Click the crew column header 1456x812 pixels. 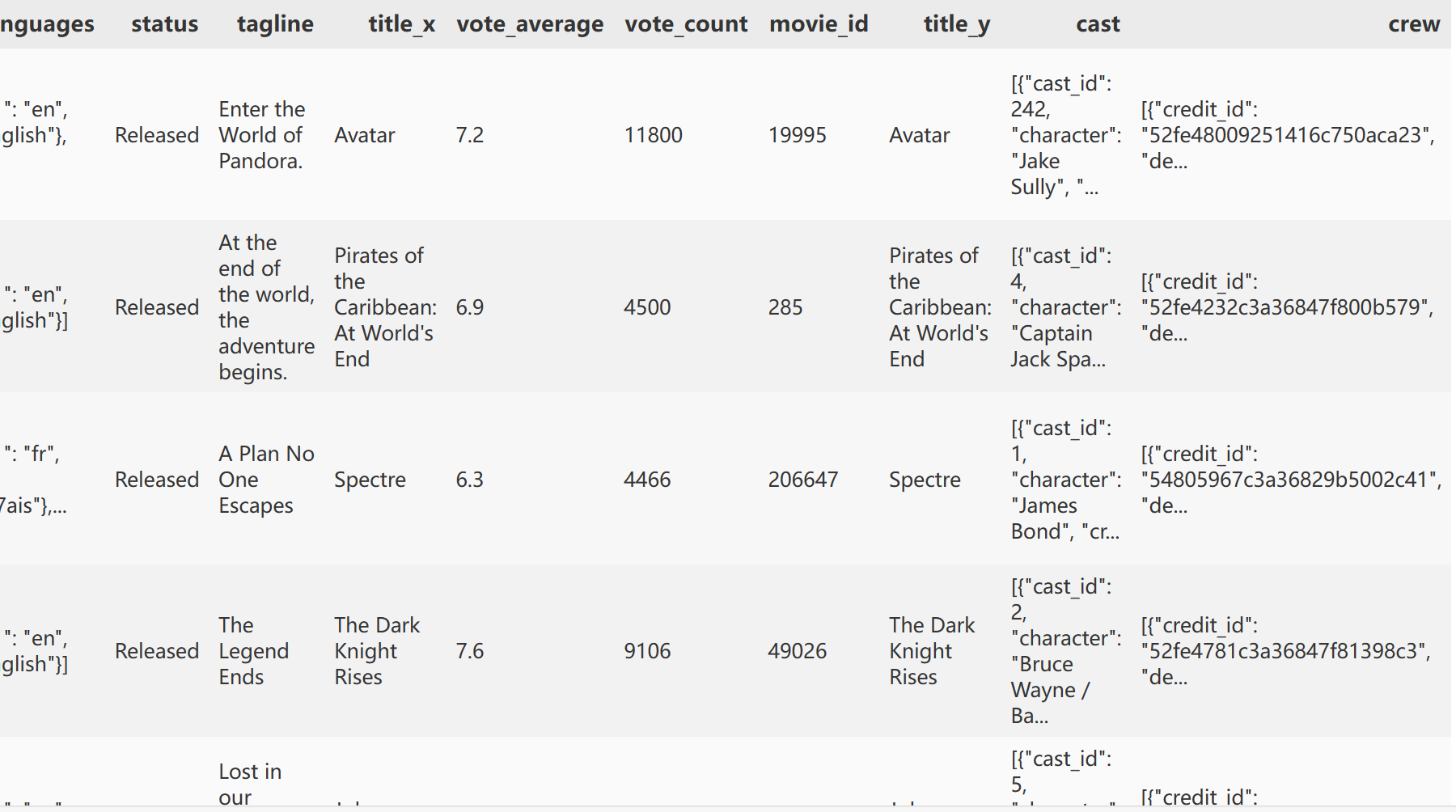(x=1413, y=24)
